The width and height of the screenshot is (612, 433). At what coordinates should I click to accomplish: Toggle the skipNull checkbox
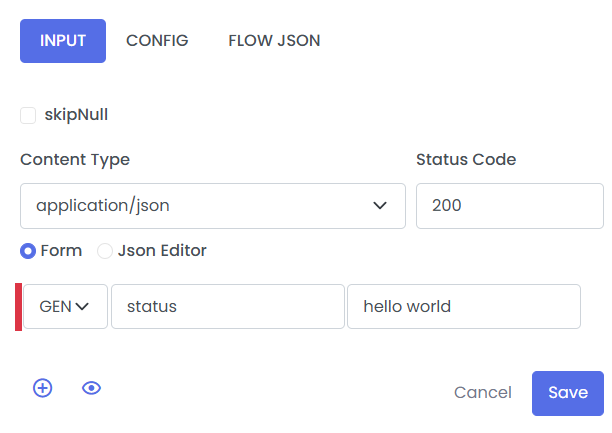pyautogui.click(x=28, y=115)
